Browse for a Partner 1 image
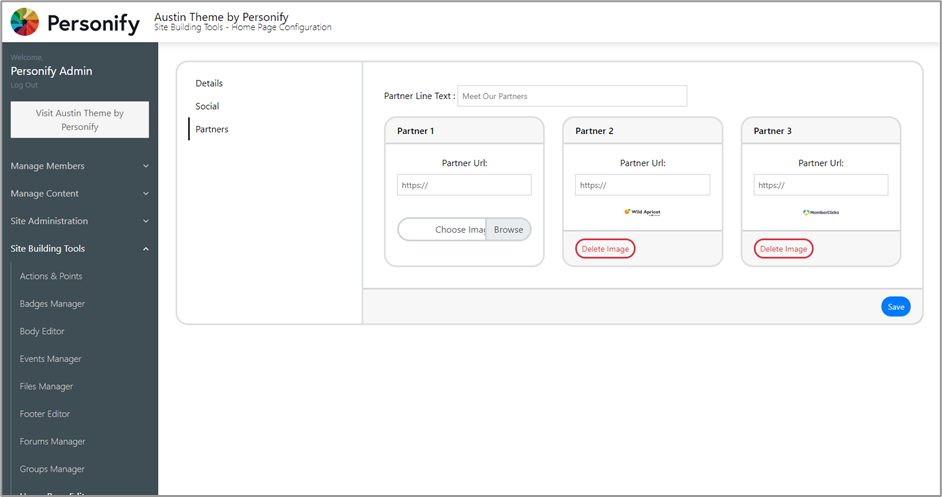This screenshot has height=497, width=942. 508,230
